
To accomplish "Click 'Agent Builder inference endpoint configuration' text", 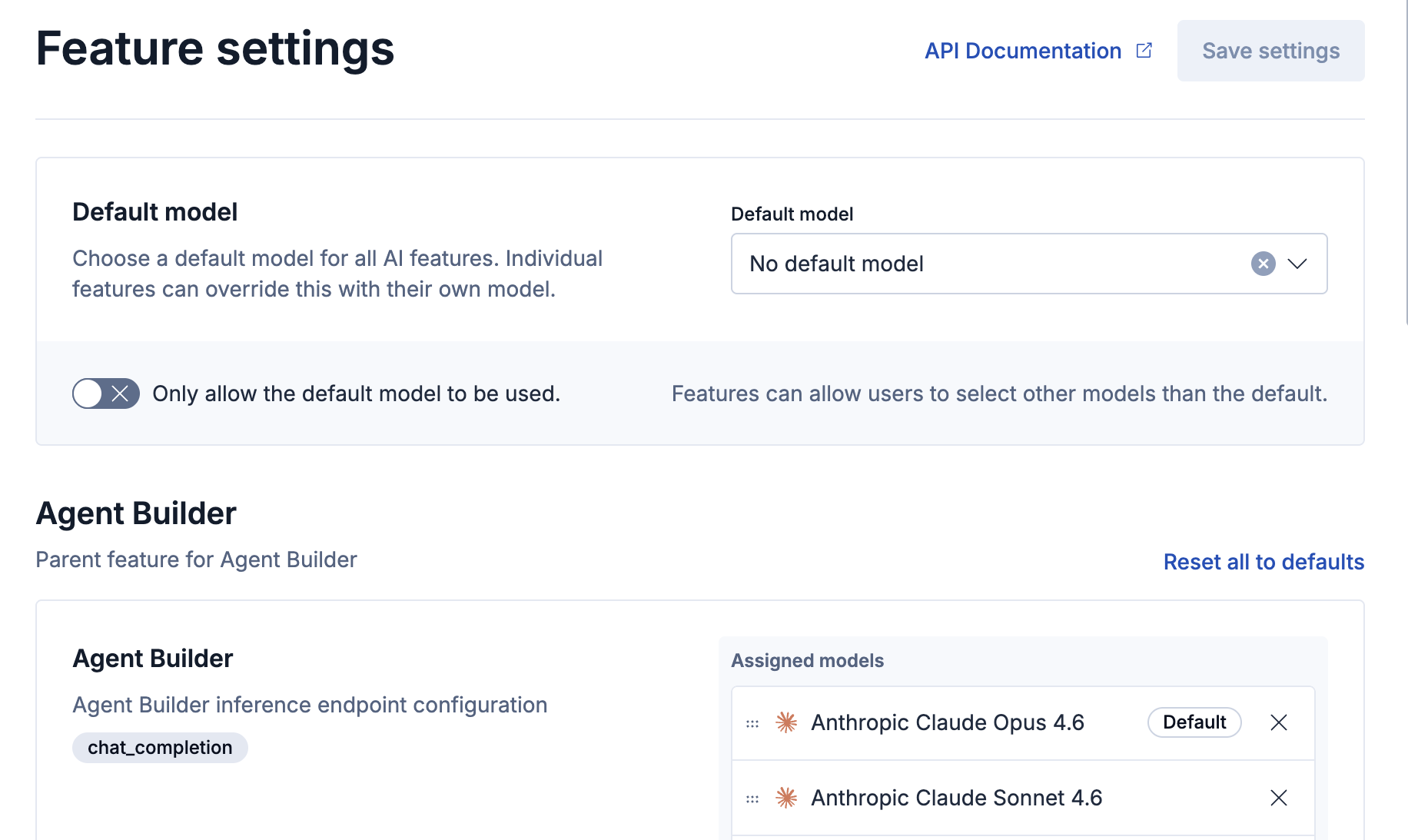I will coord(310,705).
